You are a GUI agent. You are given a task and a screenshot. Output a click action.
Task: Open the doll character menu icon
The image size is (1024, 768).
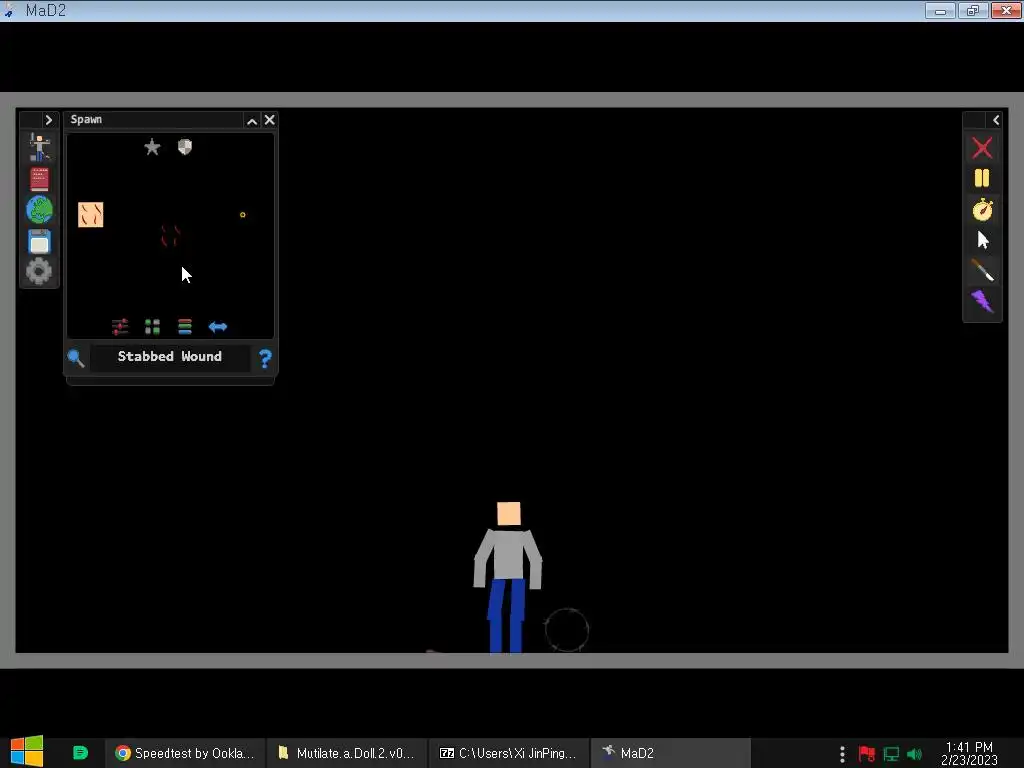click(39, 148)
